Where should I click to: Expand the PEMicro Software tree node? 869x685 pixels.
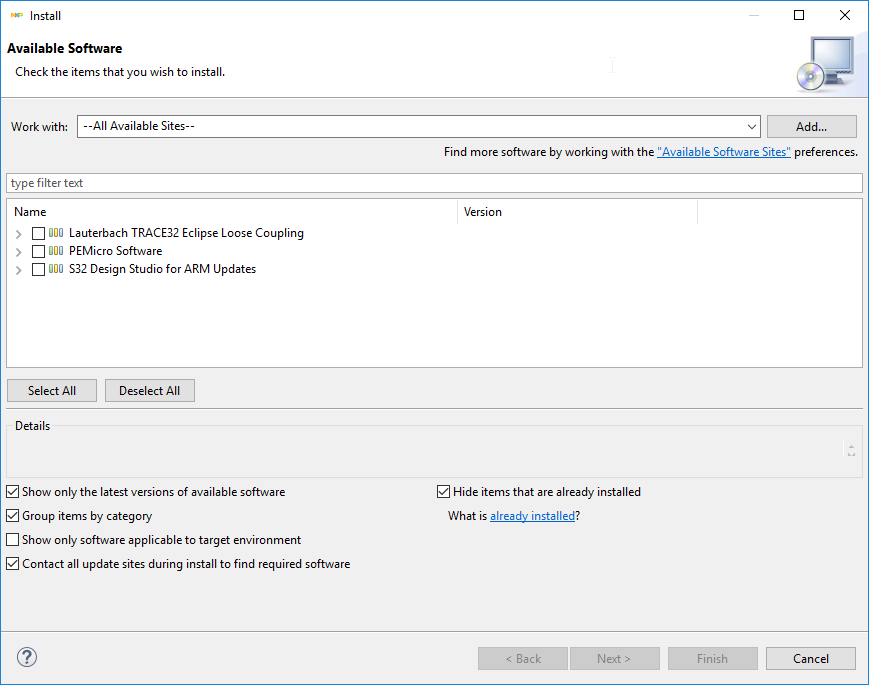[x=19, y=251]
